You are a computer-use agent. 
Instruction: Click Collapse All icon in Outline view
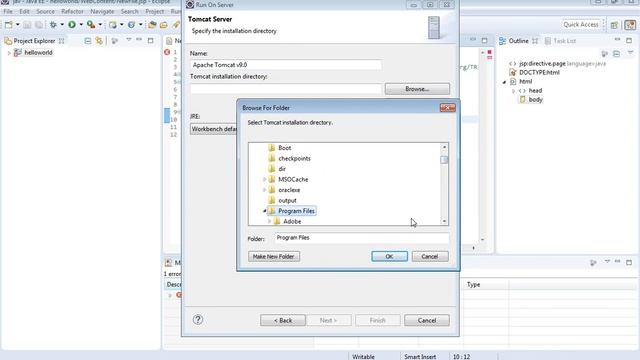tap(616, 53)
